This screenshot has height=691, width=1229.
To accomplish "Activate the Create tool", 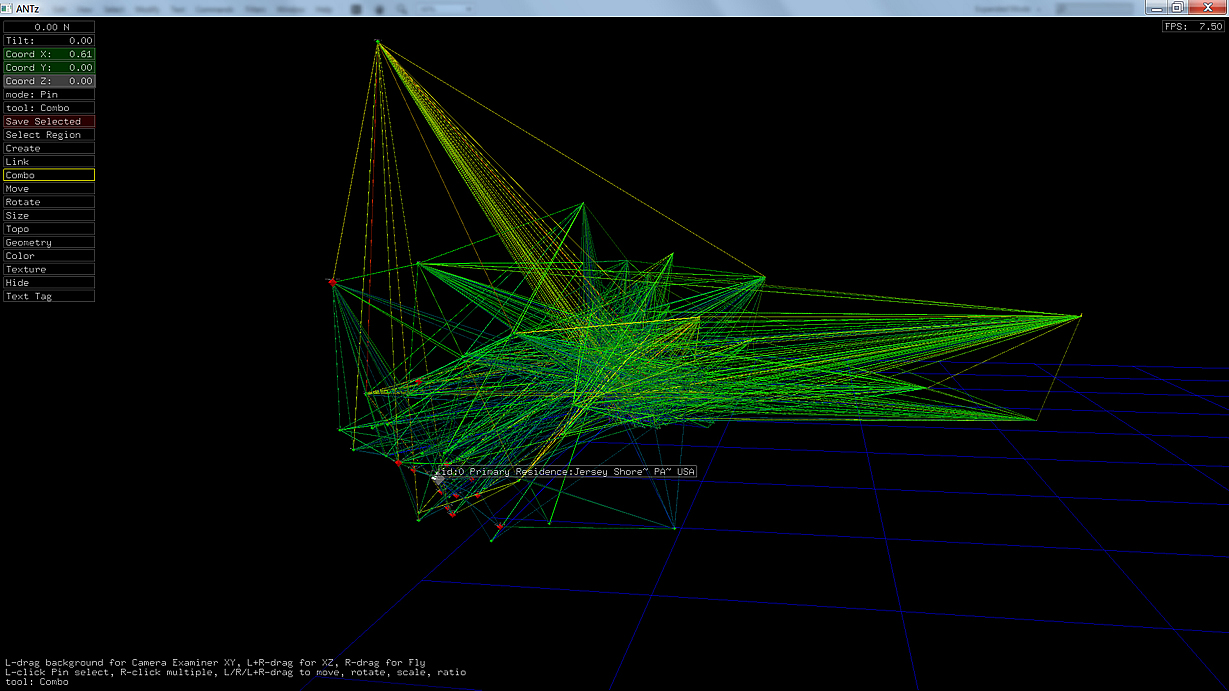I will click(x=49, y=148).
